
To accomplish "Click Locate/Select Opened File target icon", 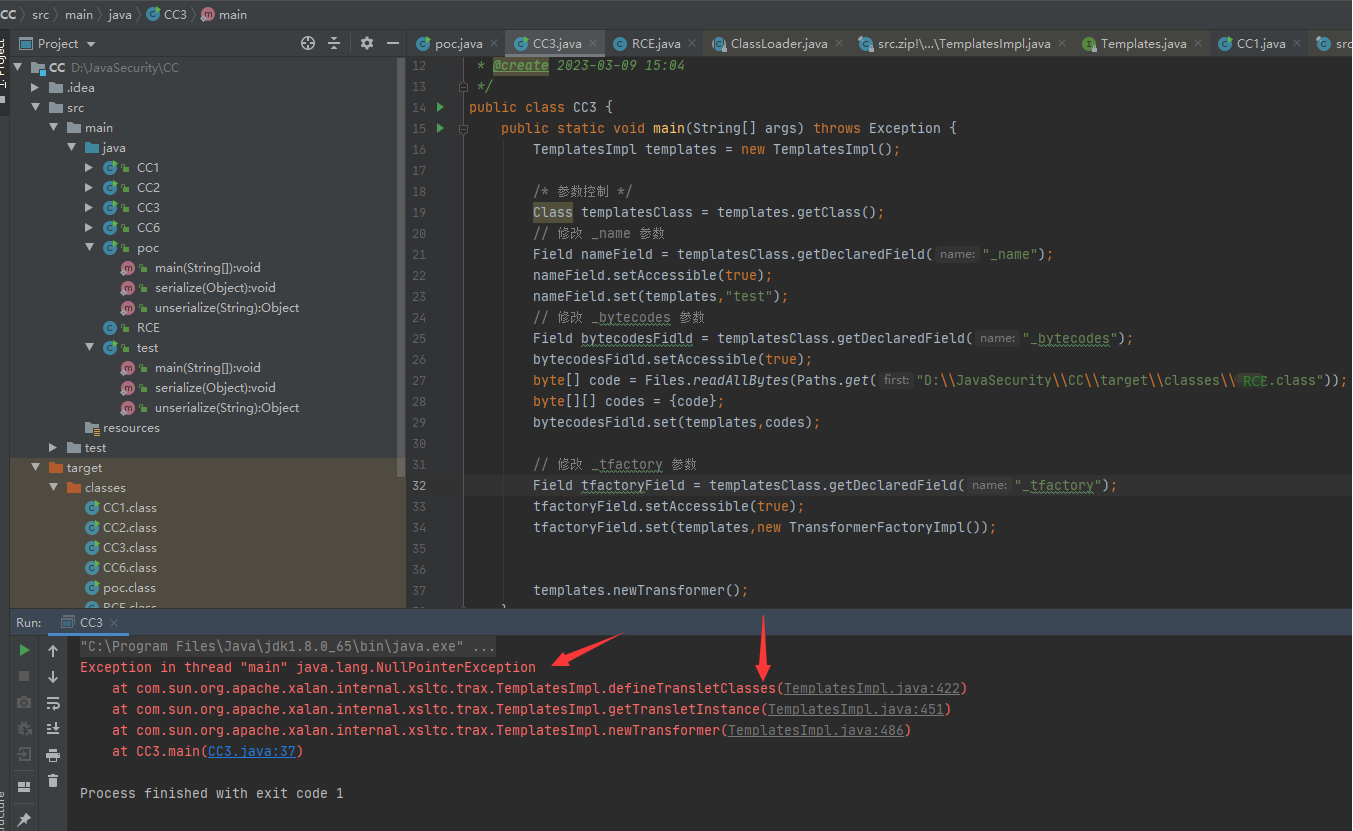I will tap(308, 43).
